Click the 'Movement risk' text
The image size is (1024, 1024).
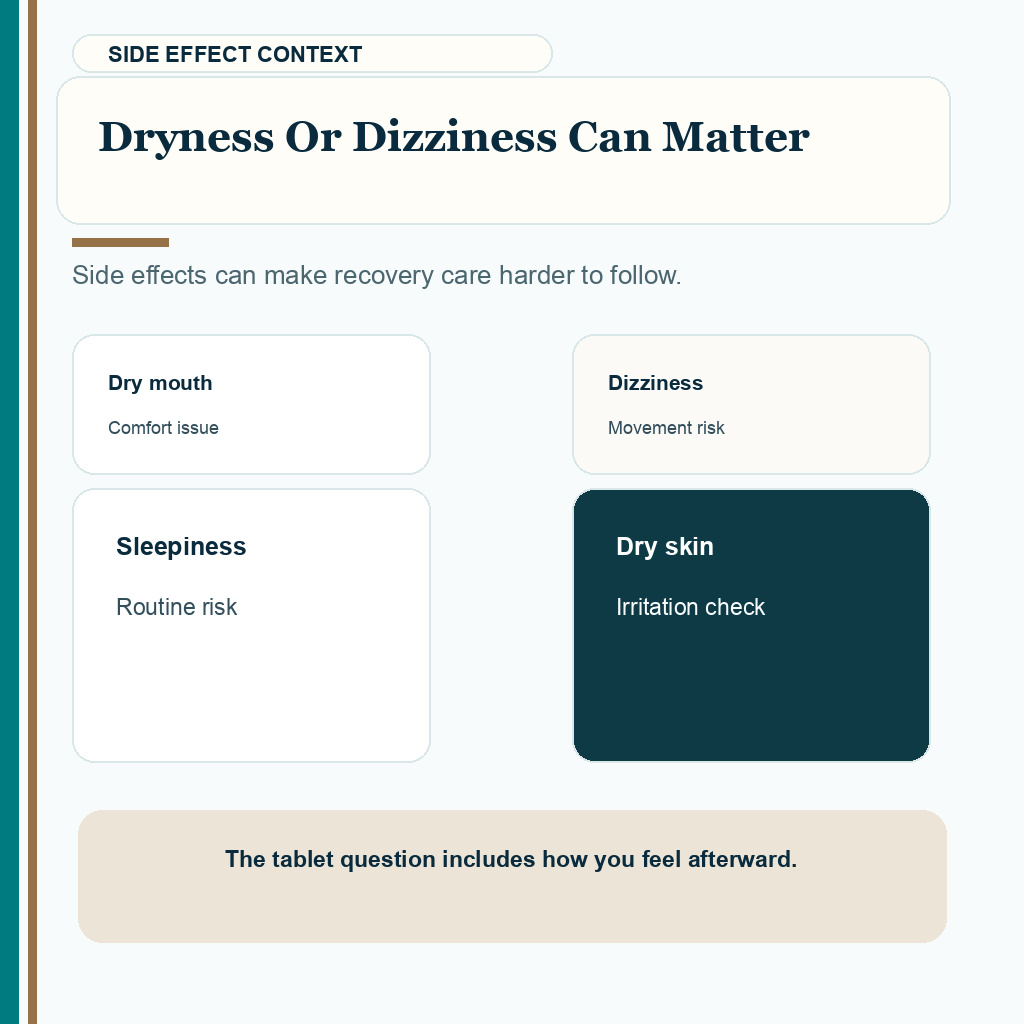(666, 428)
